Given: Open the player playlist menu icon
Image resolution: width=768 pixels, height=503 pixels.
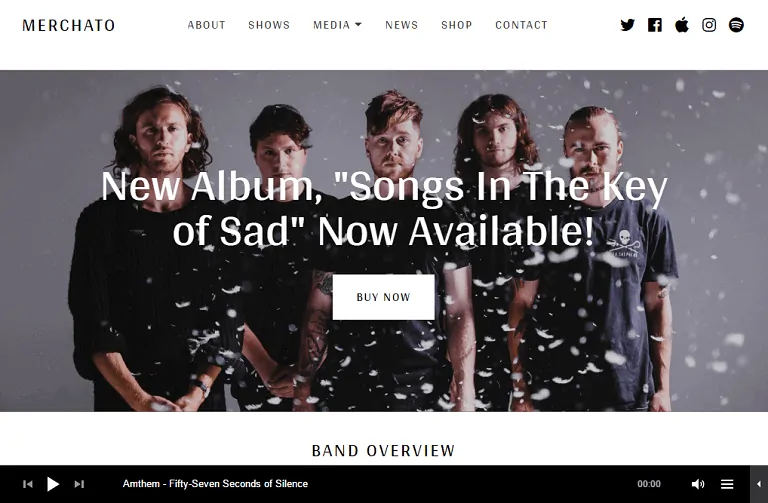Looking at the screenshot, I should pyautogui.click(x=727, y=484).
